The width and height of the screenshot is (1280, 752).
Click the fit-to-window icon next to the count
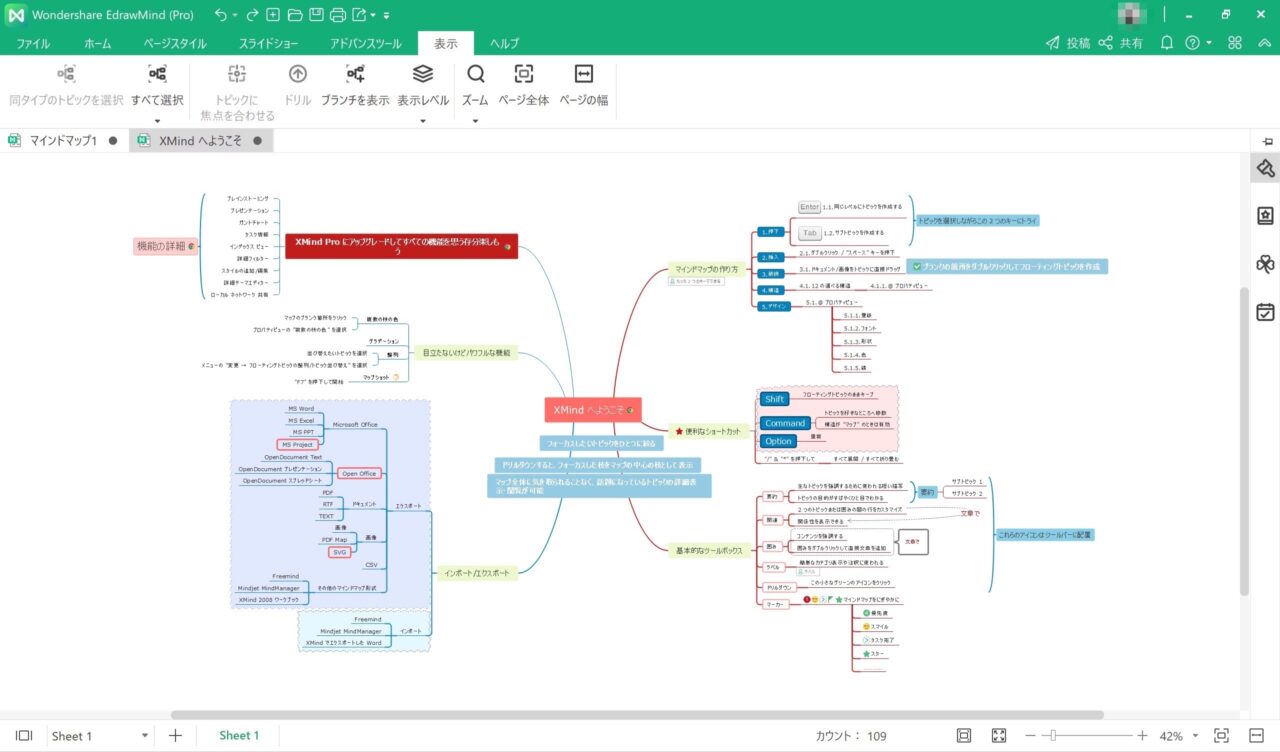964,736
